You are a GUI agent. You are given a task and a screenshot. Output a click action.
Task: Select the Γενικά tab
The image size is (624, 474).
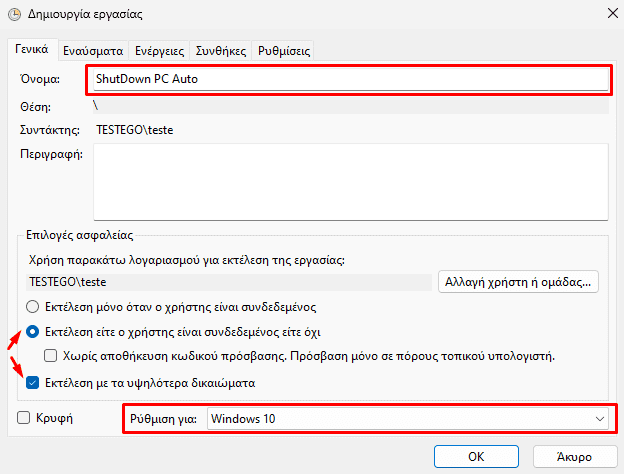pyautogui.click(x=32, y=49)
